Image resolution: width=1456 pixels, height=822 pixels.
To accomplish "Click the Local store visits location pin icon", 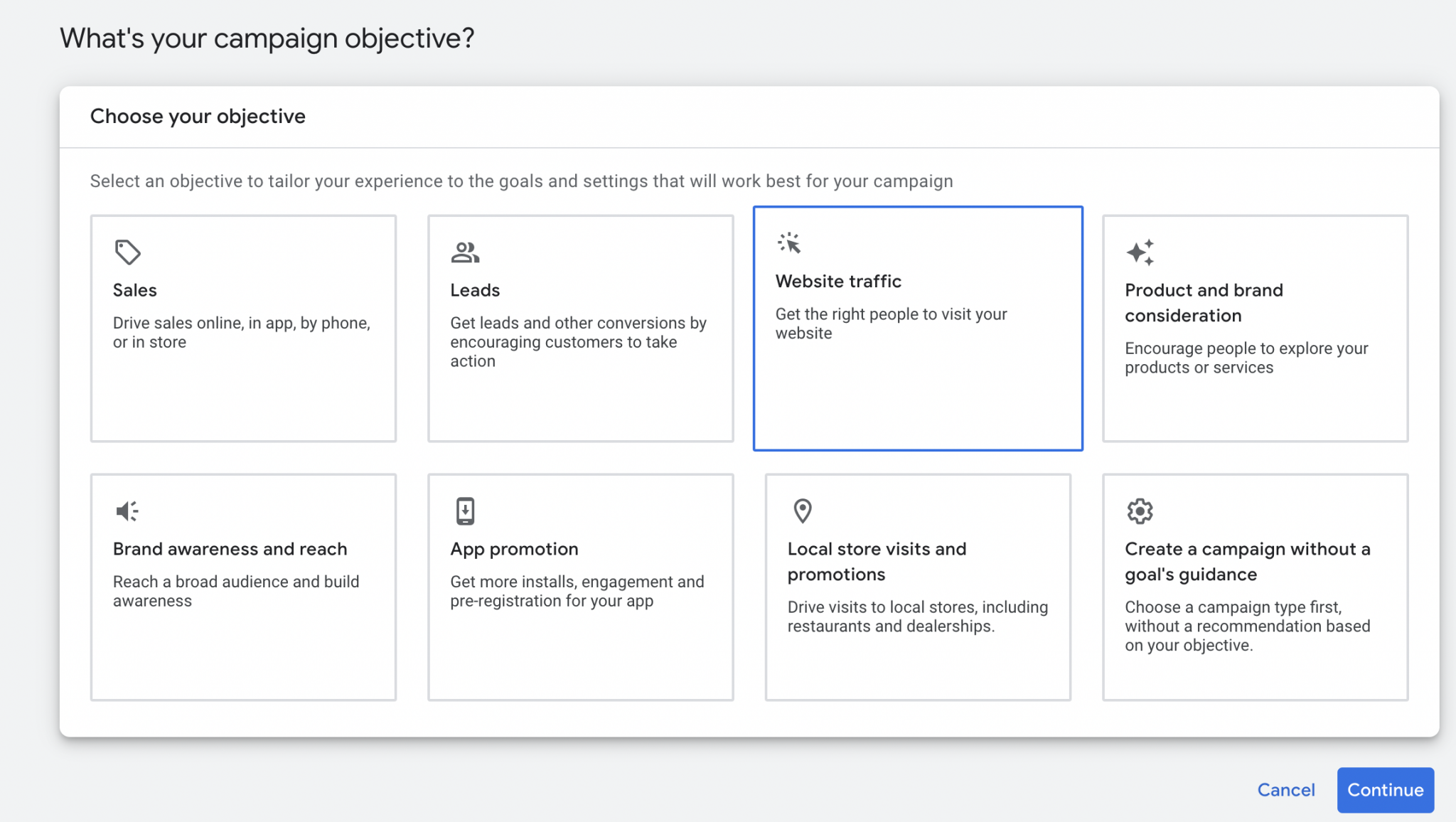I will click(x=802, y=510).
